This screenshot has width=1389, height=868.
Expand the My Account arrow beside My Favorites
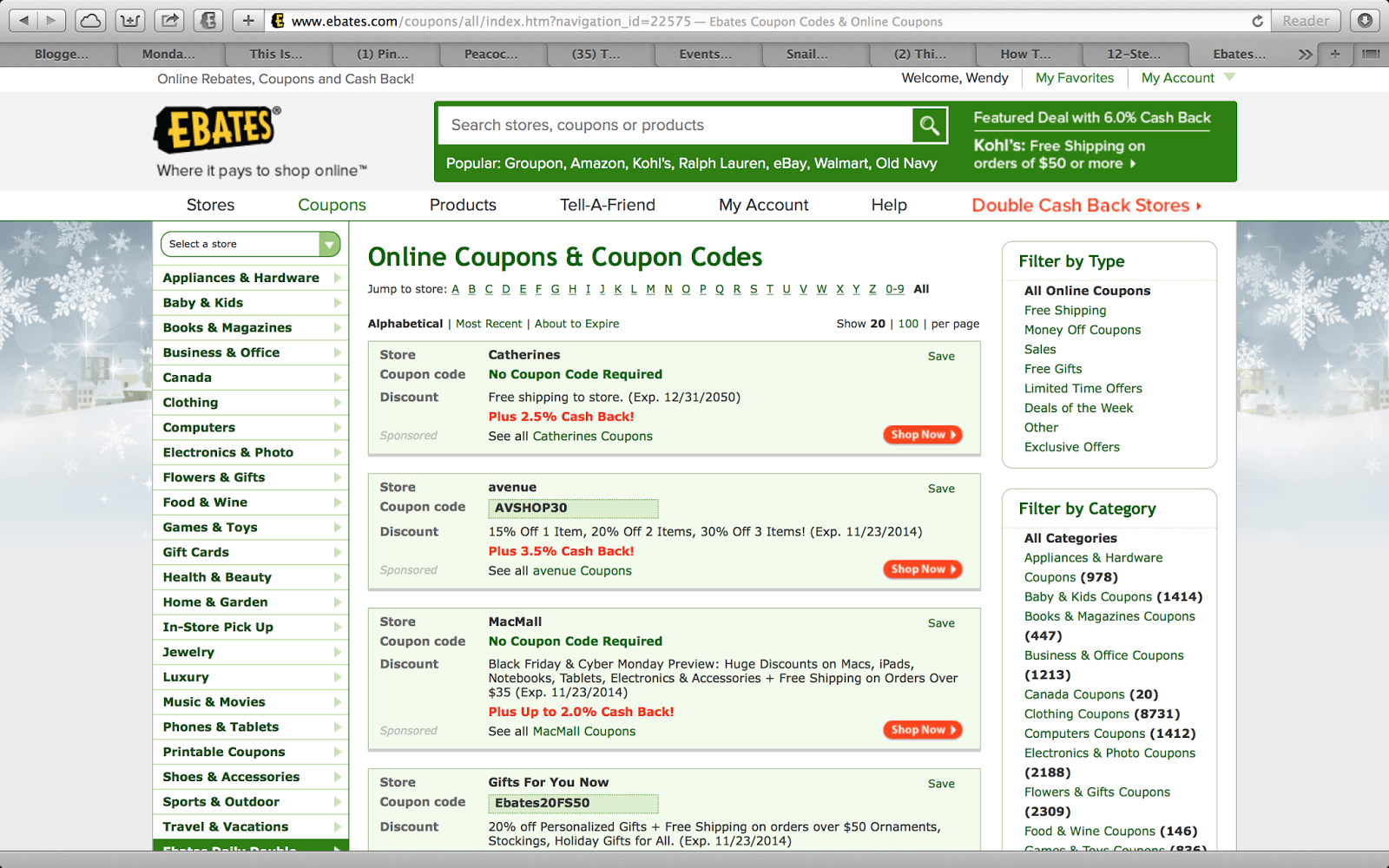(1229, 77)
